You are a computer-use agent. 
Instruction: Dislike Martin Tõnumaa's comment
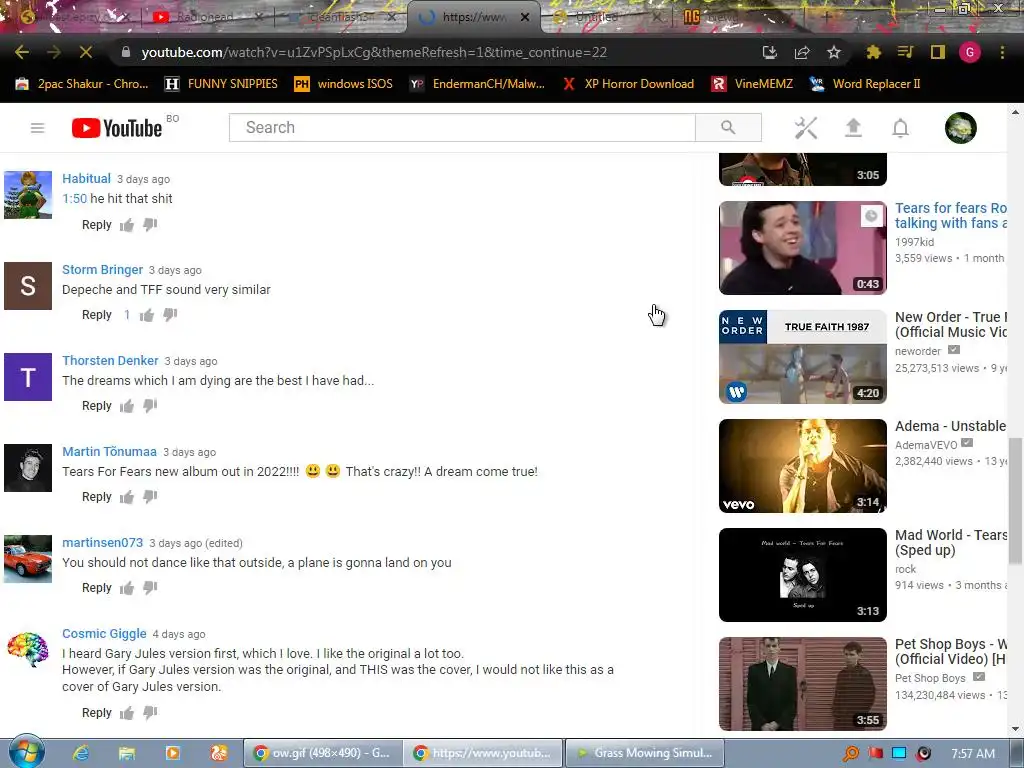(x=150, y=497)
